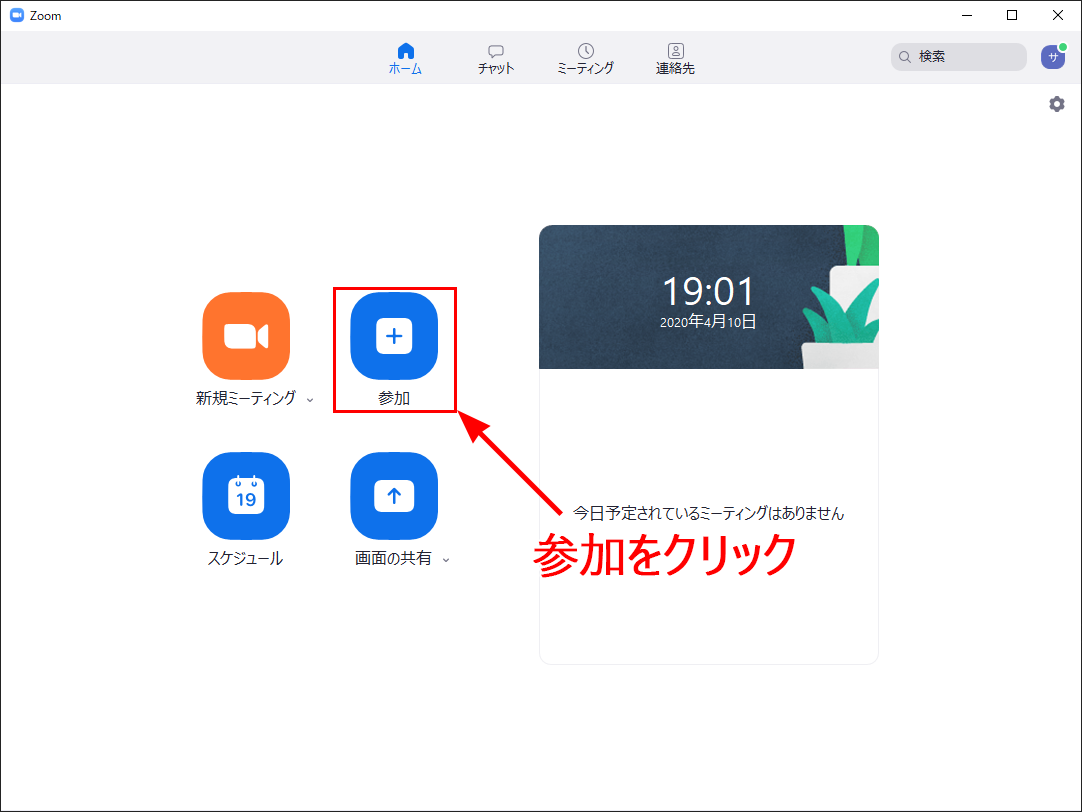Click the 参加 text label
Viewport: 1082px width, 812px height.
[394, 398]
